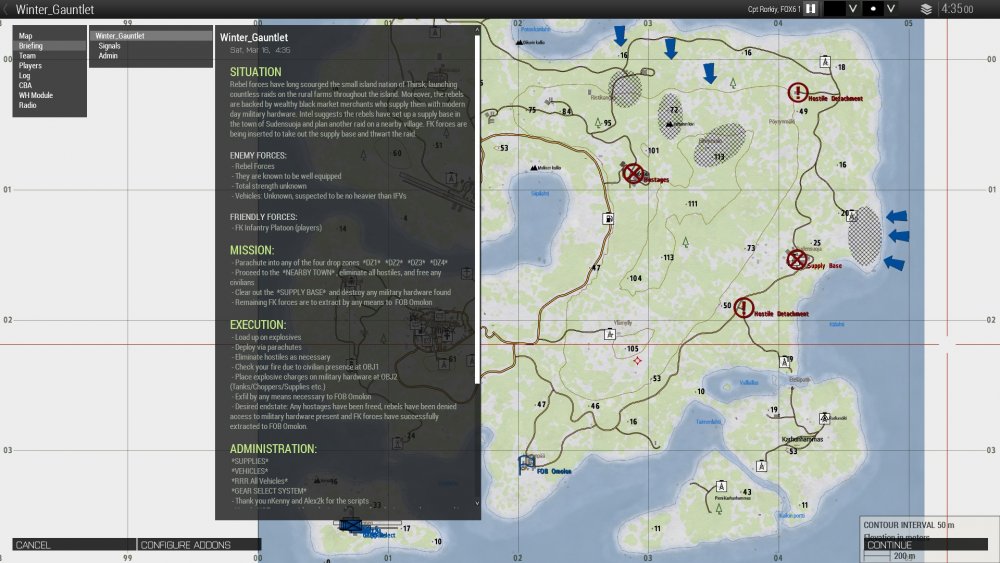Select the Radio menu entry
Image resolution: width=1000 pixels, height=563 pixels.
(28, 105)
